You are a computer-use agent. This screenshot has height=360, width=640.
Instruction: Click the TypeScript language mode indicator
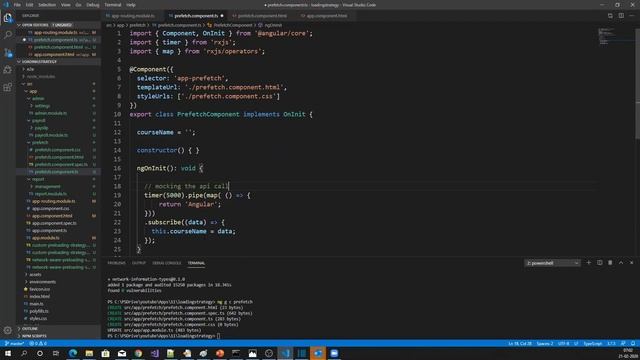point(592,343)
